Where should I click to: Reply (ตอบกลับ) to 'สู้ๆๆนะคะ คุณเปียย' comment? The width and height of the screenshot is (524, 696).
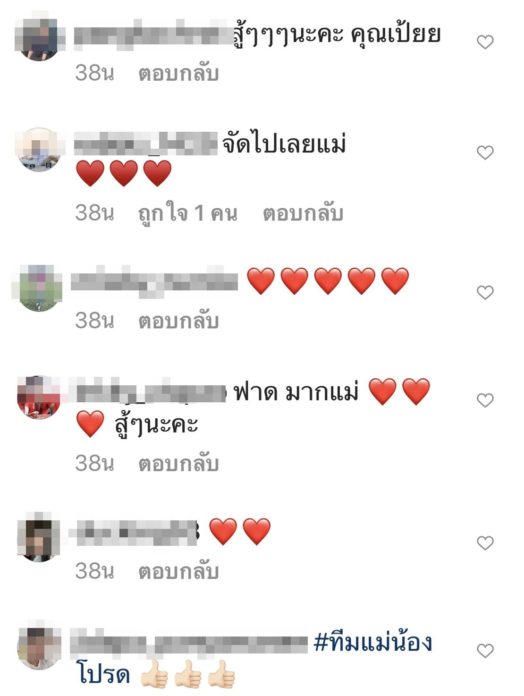click(178, 73)
